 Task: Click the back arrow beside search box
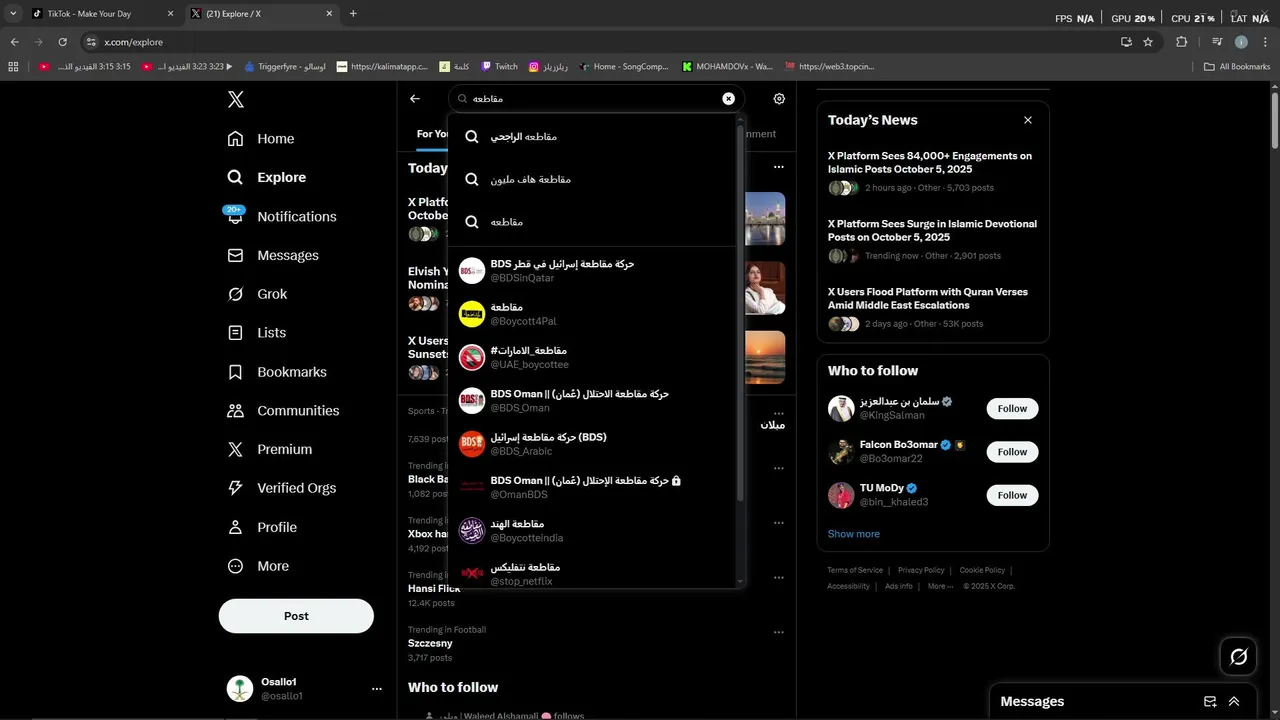point(415,99)
